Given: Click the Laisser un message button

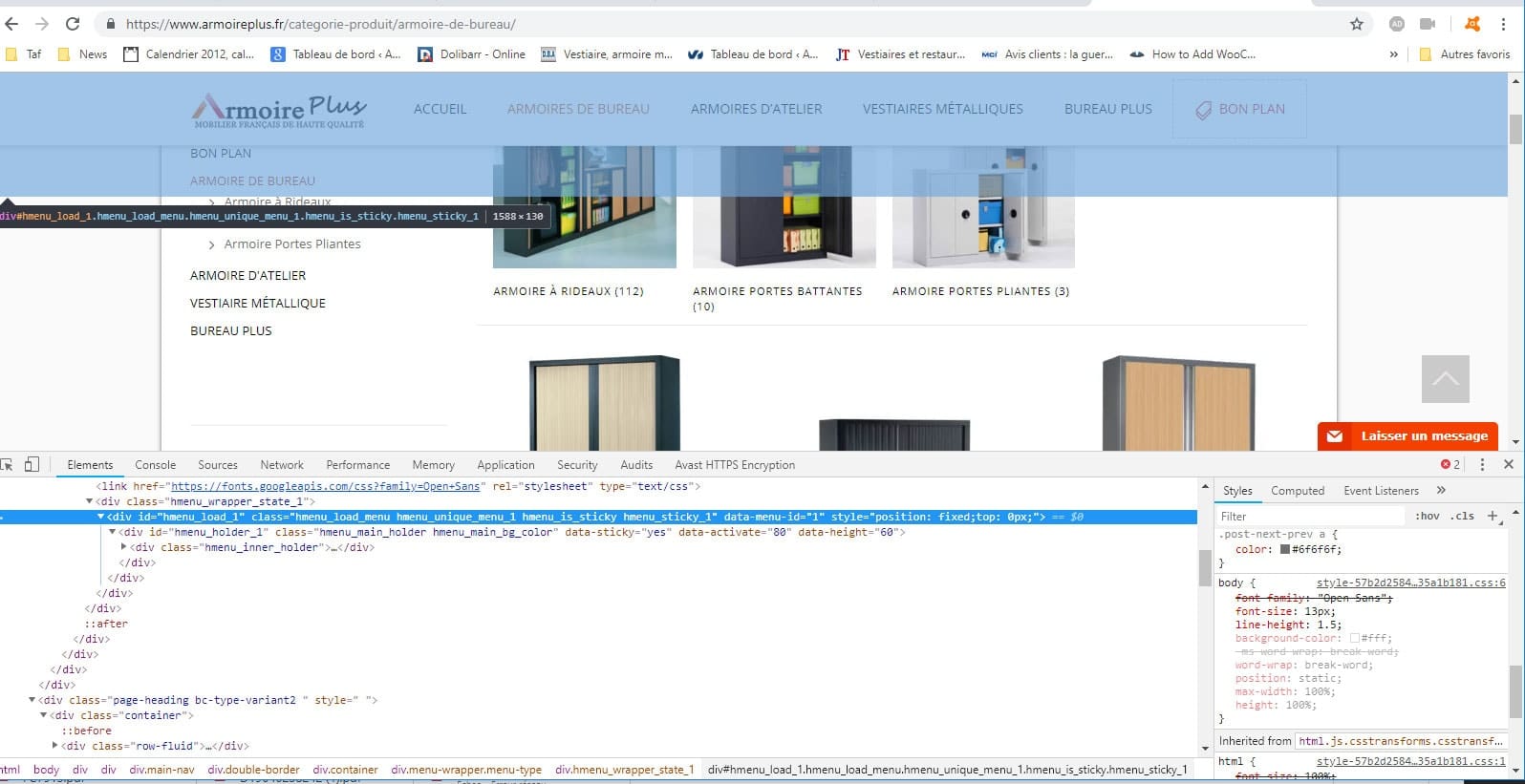Looking at the screenshot, I should click(1407, 436).
